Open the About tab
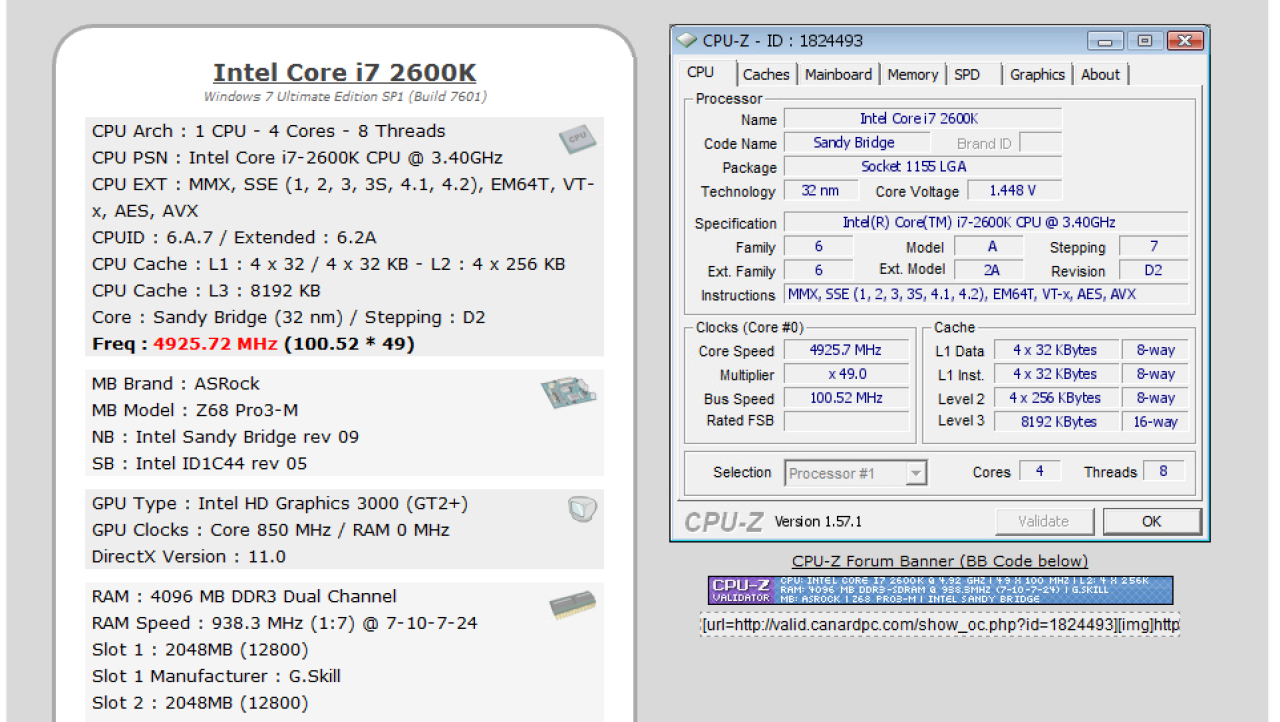 click(x=1100, y=74)
